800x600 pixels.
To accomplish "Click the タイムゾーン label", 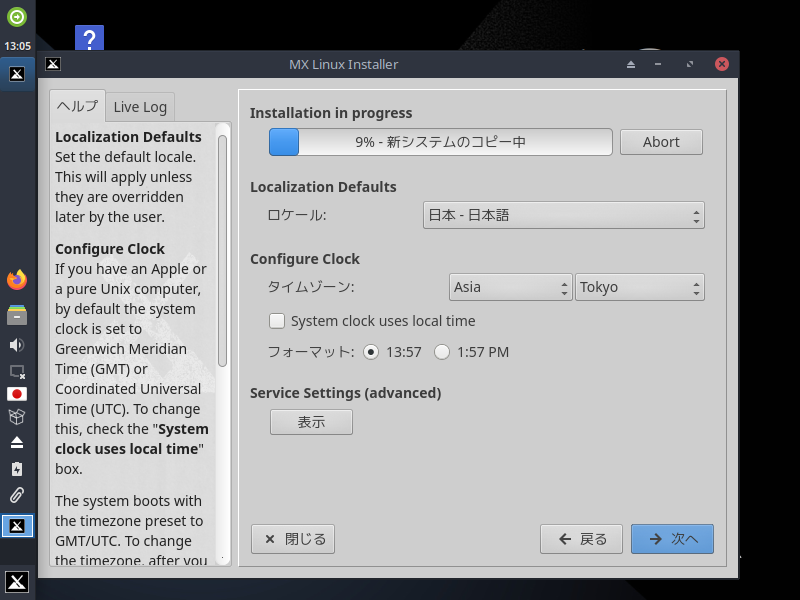I will coord(311,287).
